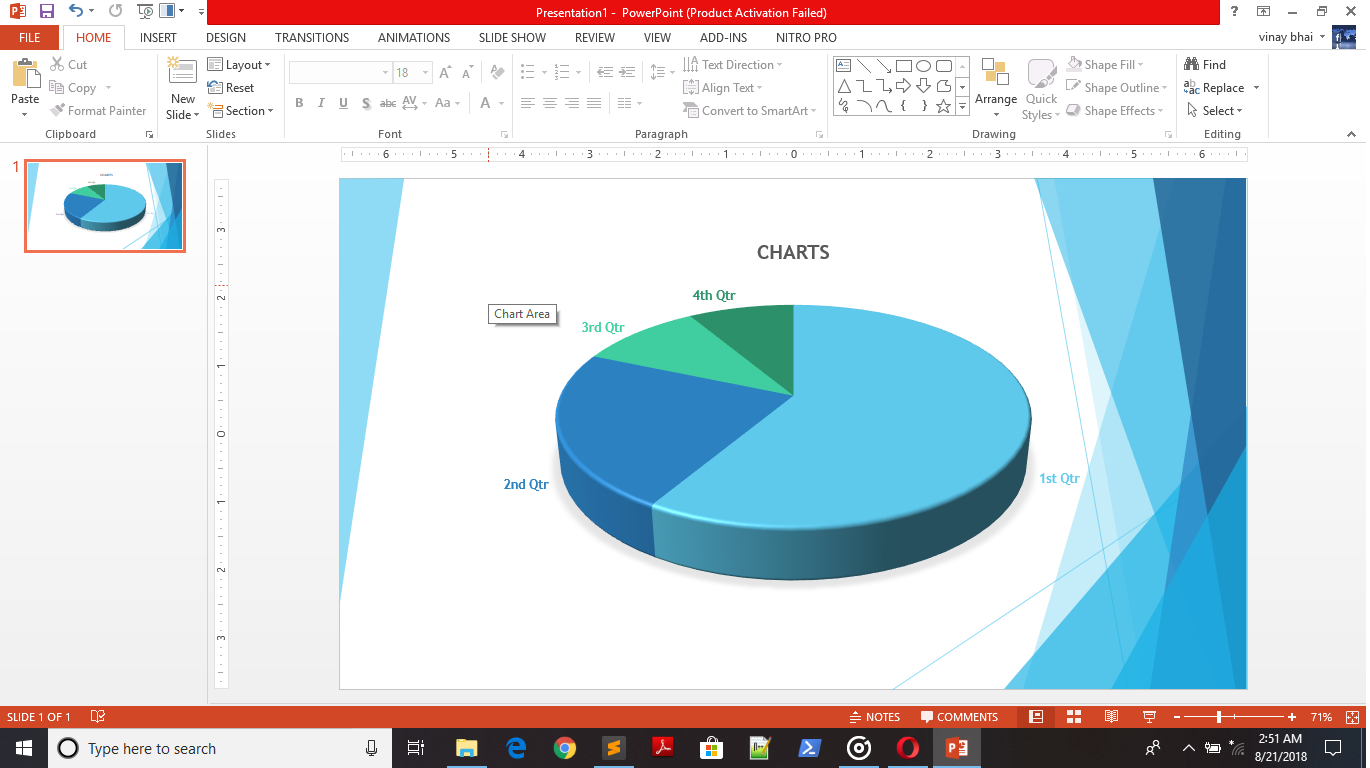Launch PowerPoint from the Windows taskbar

tap(957, 748)
